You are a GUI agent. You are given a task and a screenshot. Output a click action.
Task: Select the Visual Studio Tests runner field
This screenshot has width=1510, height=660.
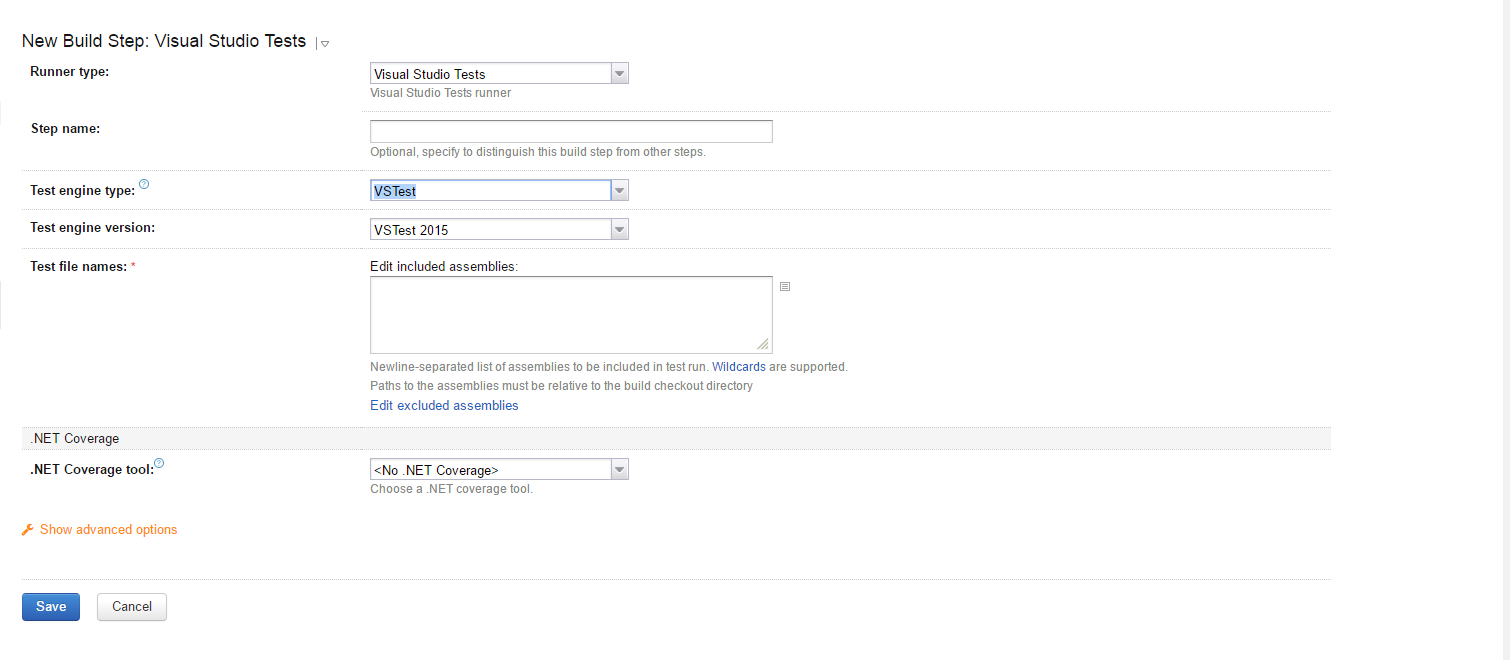(x=490, y=73)
